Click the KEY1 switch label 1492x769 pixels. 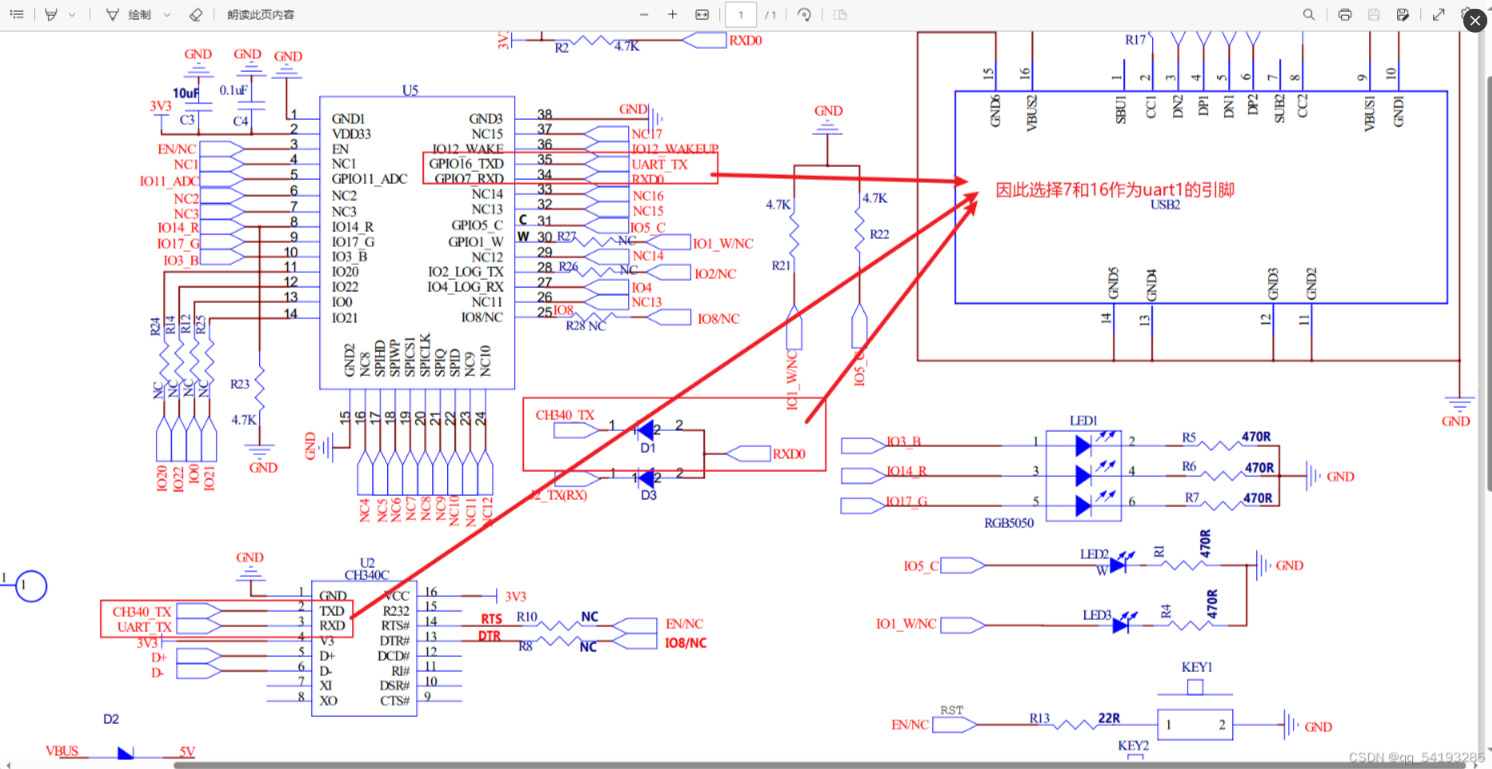[1197, 667]
